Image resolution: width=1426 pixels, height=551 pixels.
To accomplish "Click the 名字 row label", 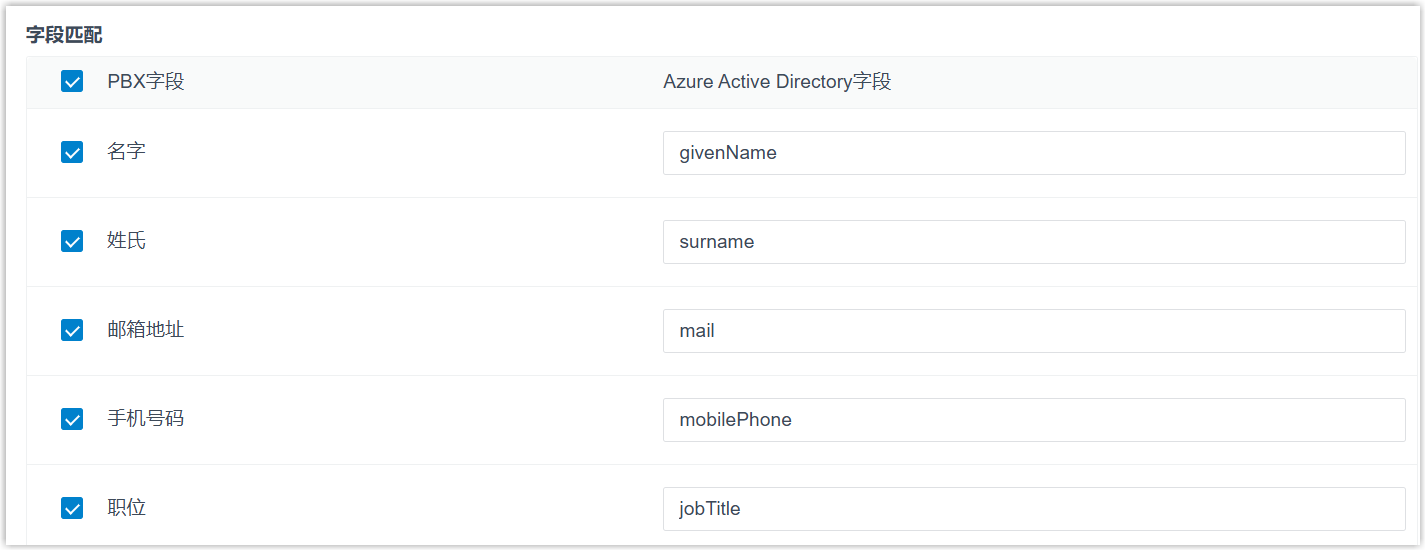I will click(126, 152).
